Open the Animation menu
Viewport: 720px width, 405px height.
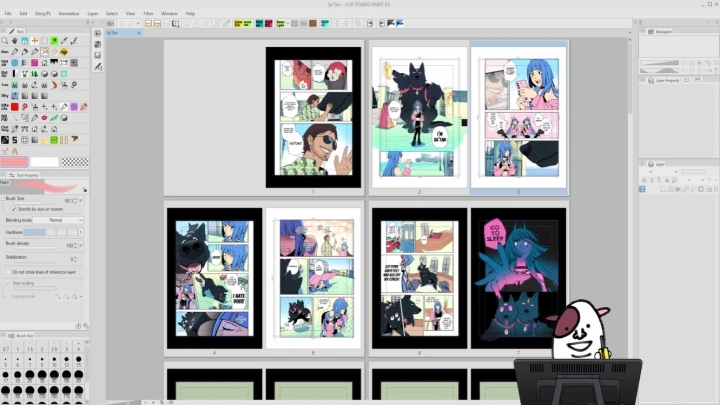click(69, 13)
